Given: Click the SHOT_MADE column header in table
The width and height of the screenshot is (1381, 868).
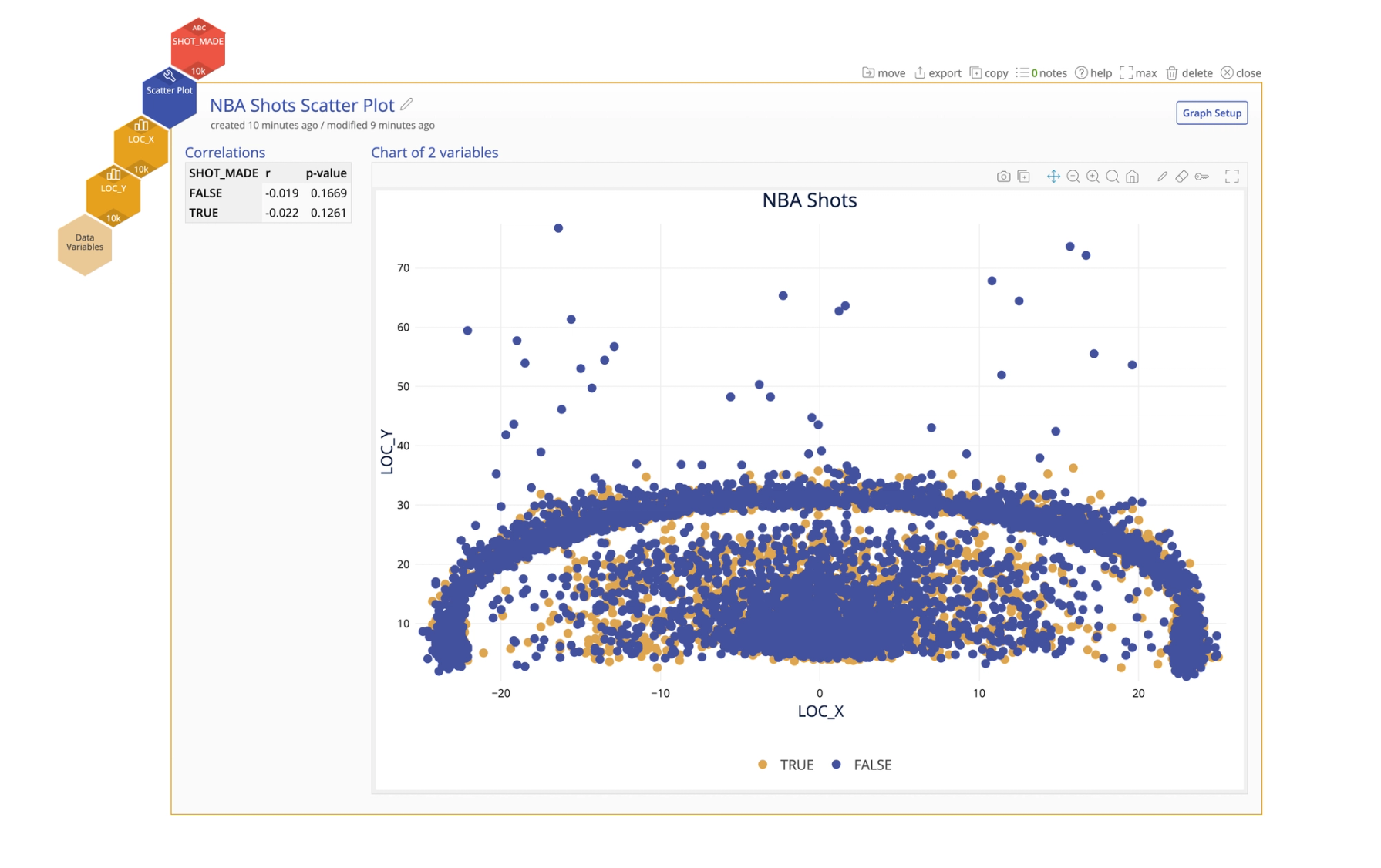Looking at the screenshot, I should point(224,173).
